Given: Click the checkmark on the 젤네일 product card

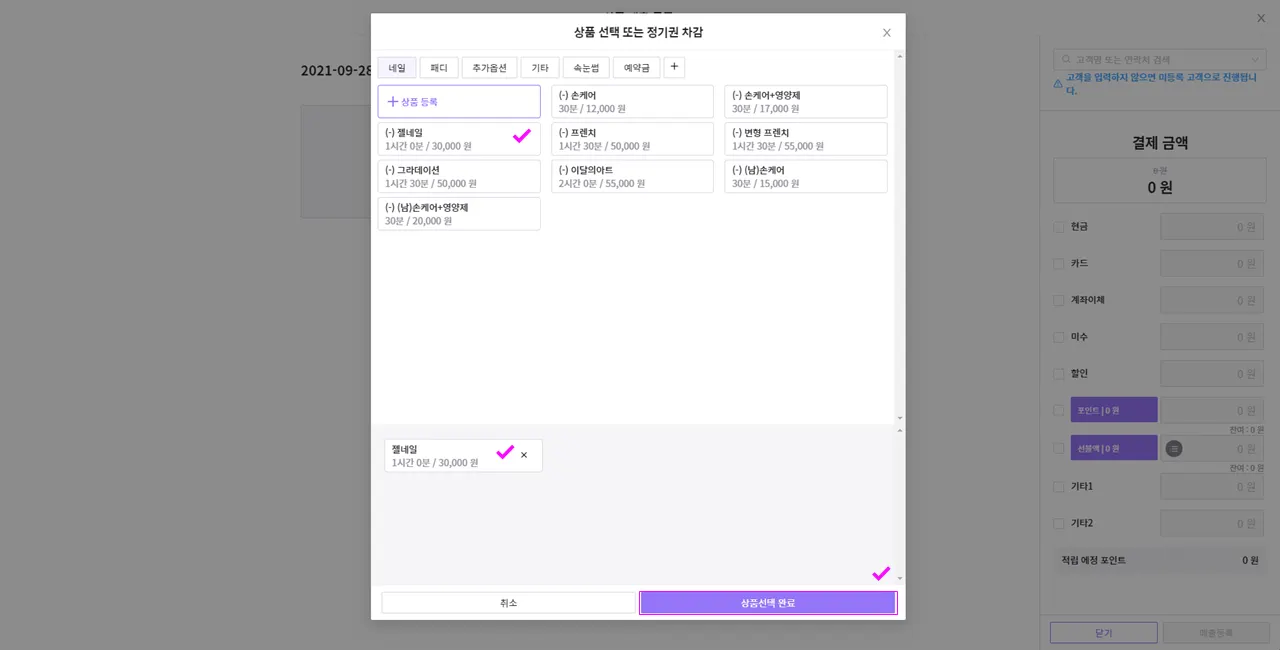Looking at the screenshot, I should pos(521,137).
